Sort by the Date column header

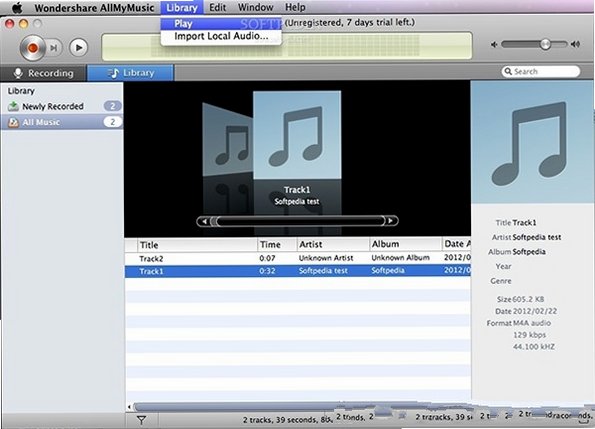[456, 244]
